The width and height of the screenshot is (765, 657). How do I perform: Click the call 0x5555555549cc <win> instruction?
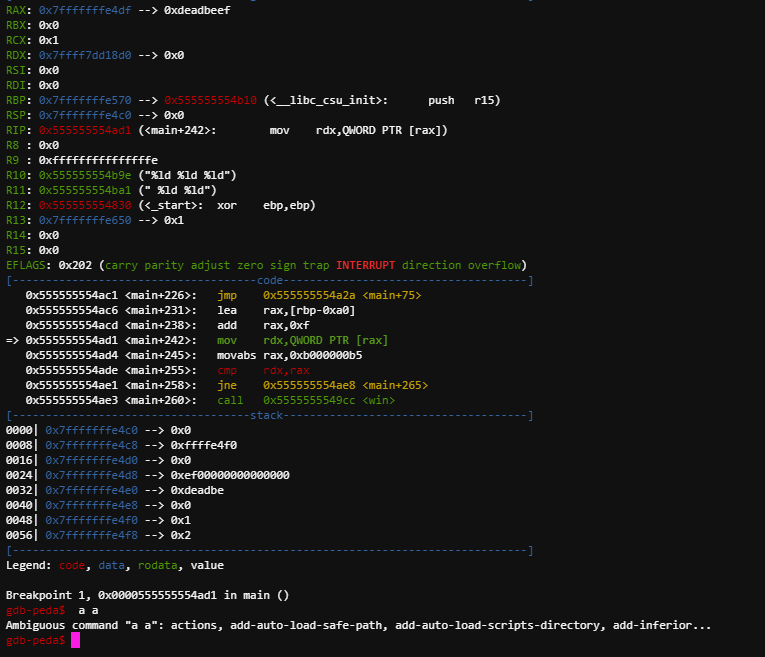pyautogui.click(x=306, y=400)
